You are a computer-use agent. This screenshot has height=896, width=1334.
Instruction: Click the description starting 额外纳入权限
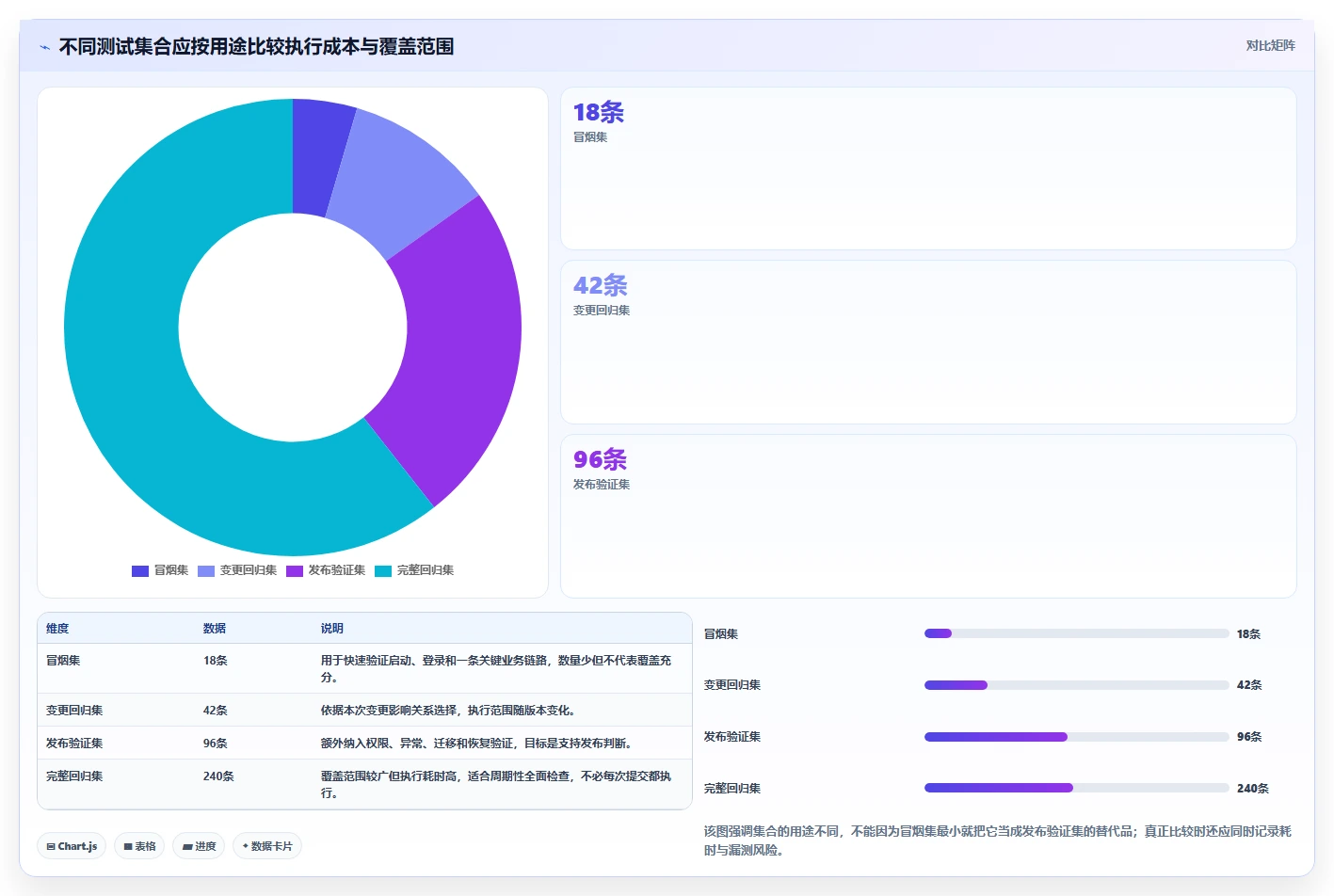[476, 744]
